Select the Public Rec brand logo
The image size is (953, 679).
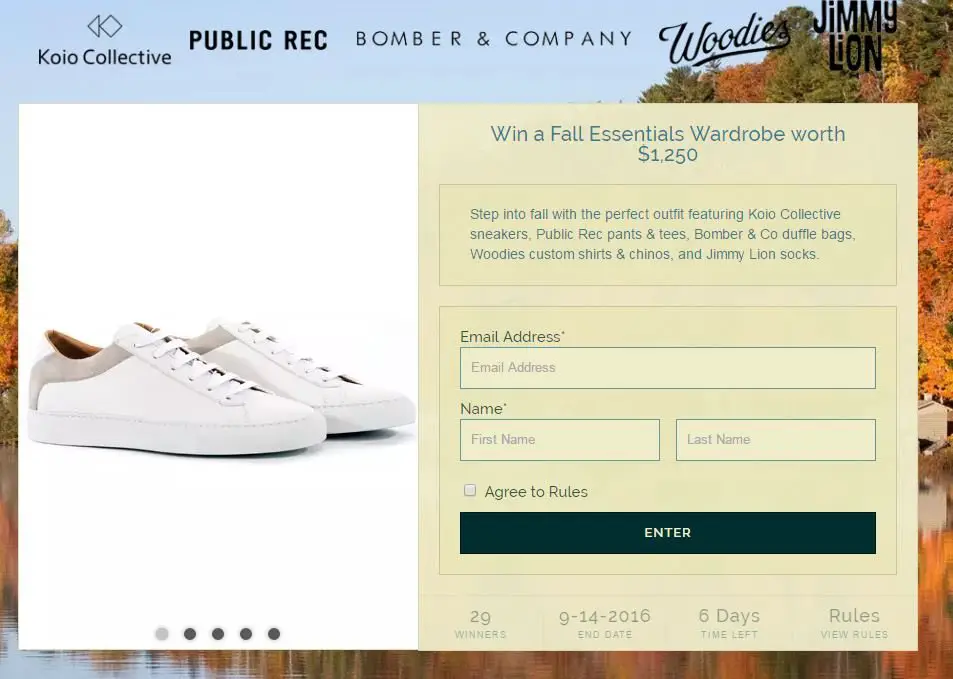pos(258,40)
